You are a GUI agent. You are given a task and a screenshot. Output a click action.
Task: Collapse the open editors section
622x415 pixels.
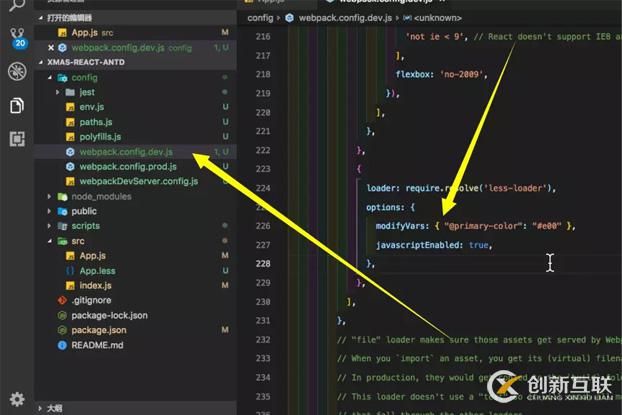41,18
